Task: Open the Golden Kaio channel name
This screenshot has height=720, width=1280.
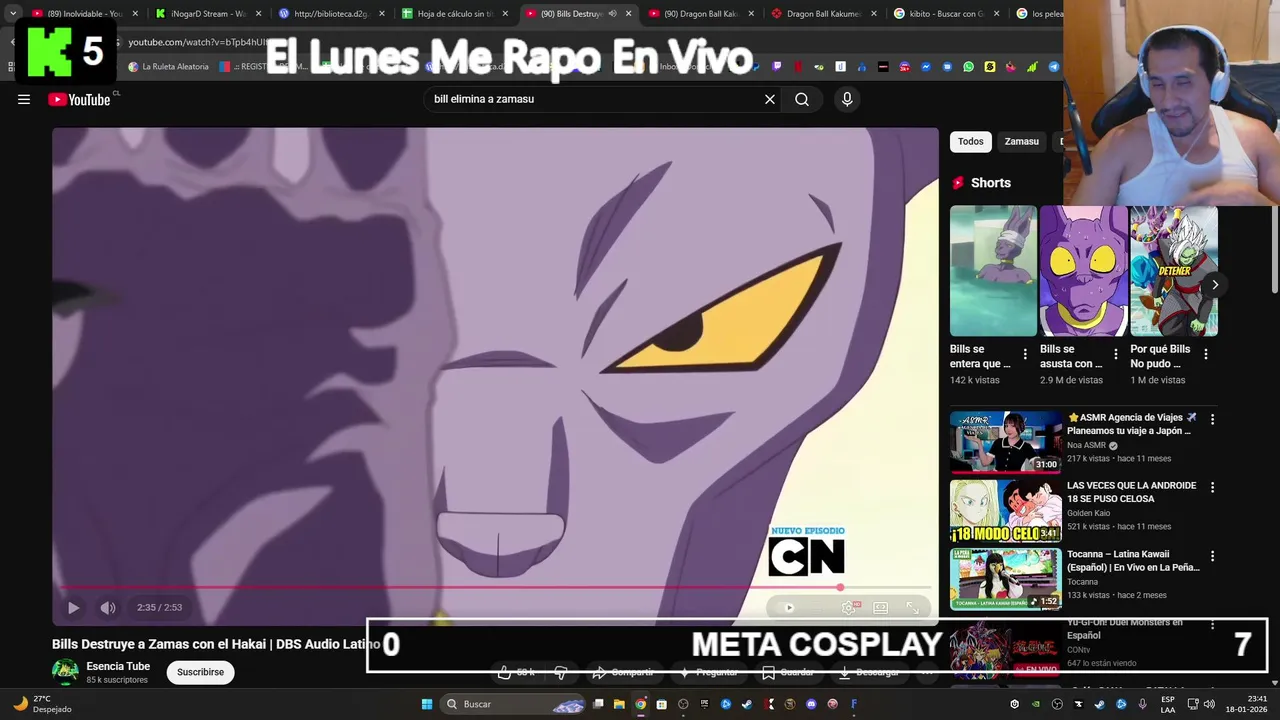Action: (1088, 513)
